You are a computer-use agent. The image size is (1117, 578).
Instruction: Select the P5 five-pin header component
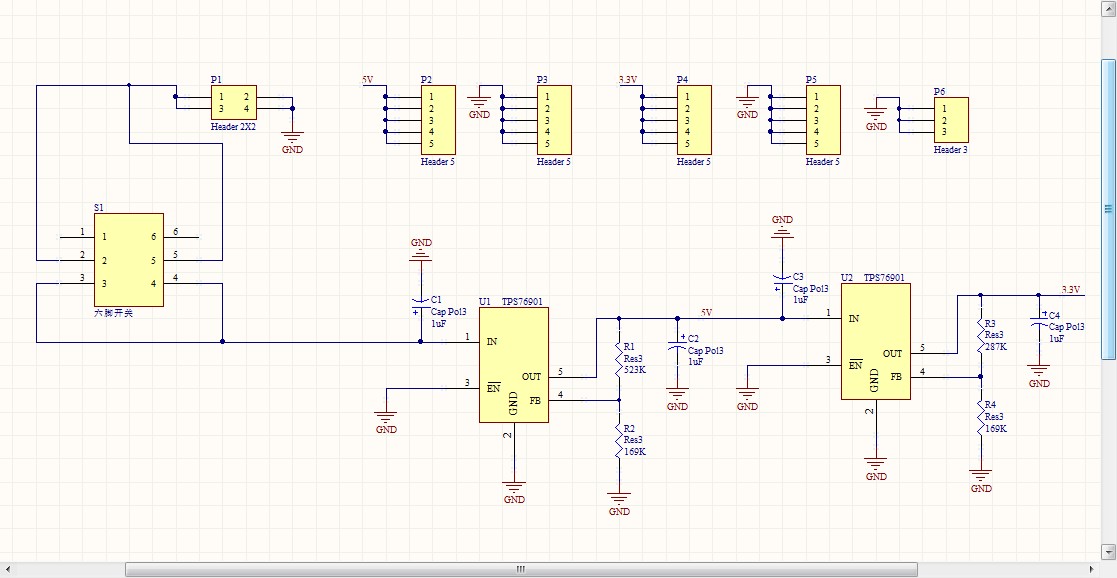coord(823,120)
